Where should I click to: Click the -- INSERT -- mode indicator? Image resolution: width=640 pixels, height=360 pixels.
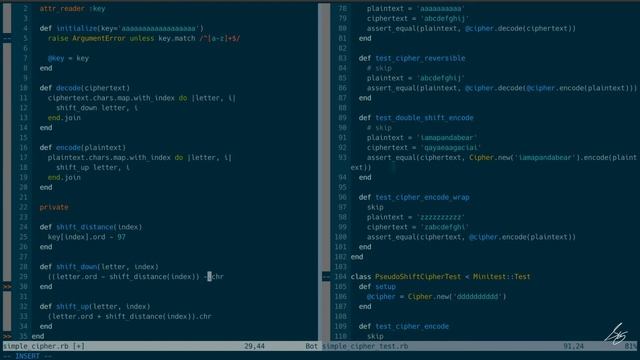(27, 356)
